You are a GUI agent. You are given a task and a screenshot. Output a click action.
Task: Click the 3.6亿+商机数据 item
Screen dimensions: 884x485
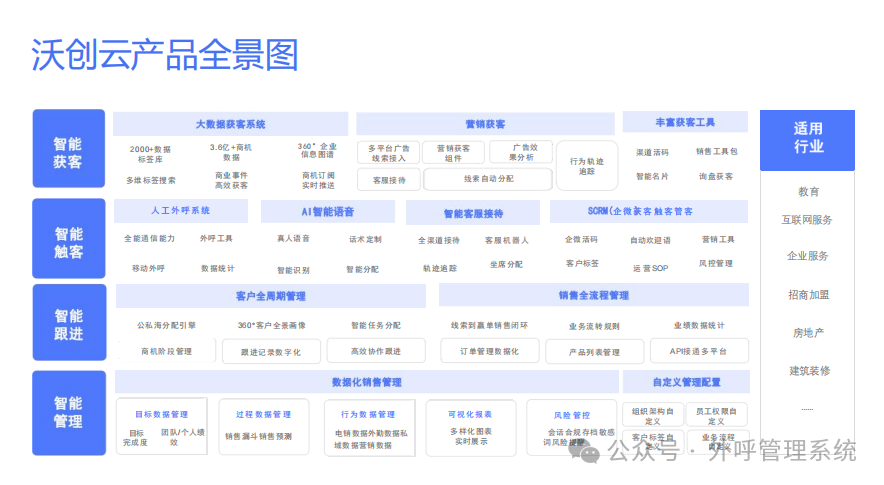231,152
